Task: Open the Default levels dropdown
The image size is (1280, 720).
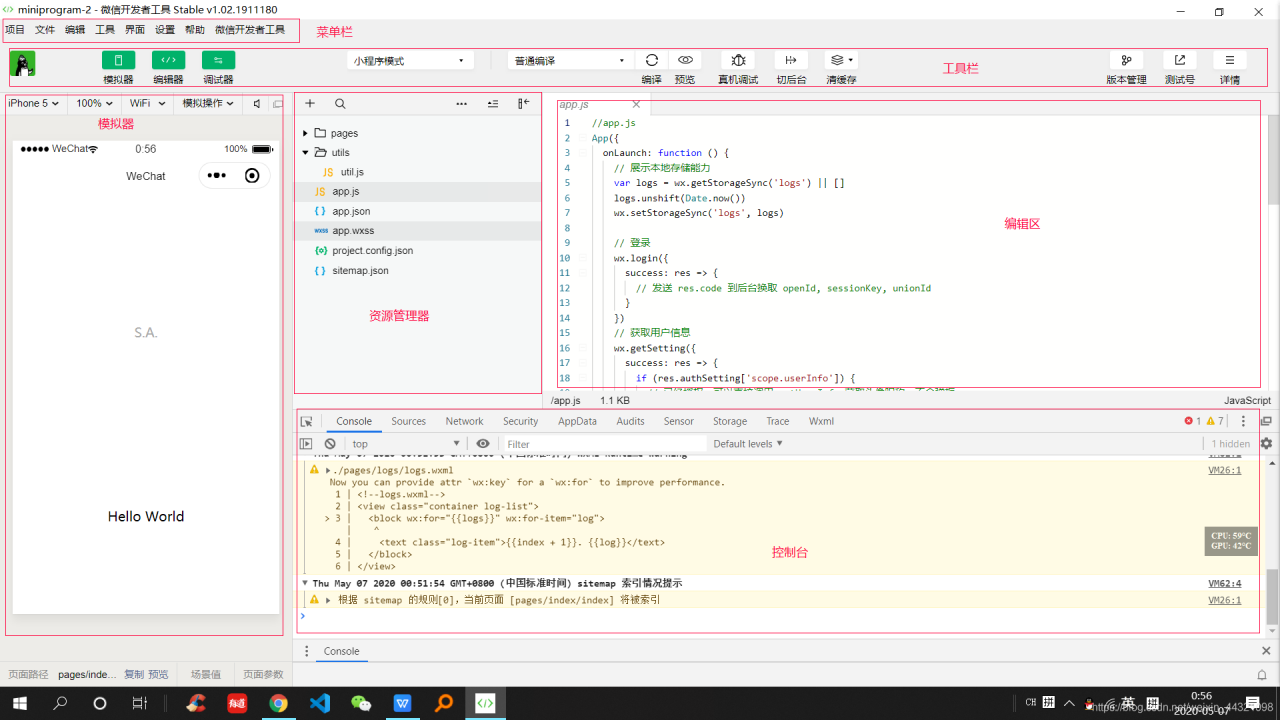Action: (x=748, y=444)
